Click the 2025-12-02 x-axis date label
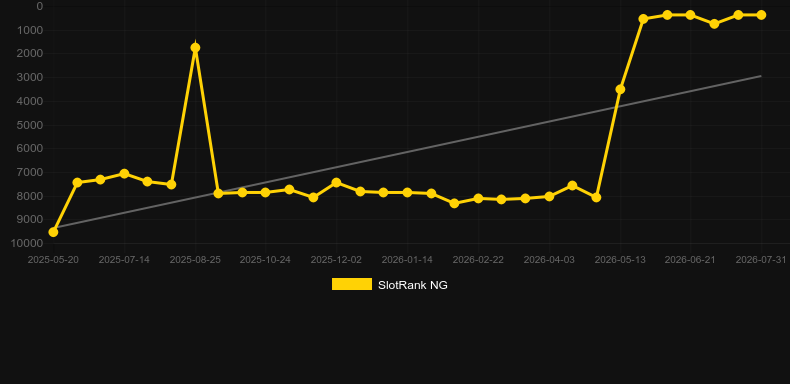 pos(336,260)
